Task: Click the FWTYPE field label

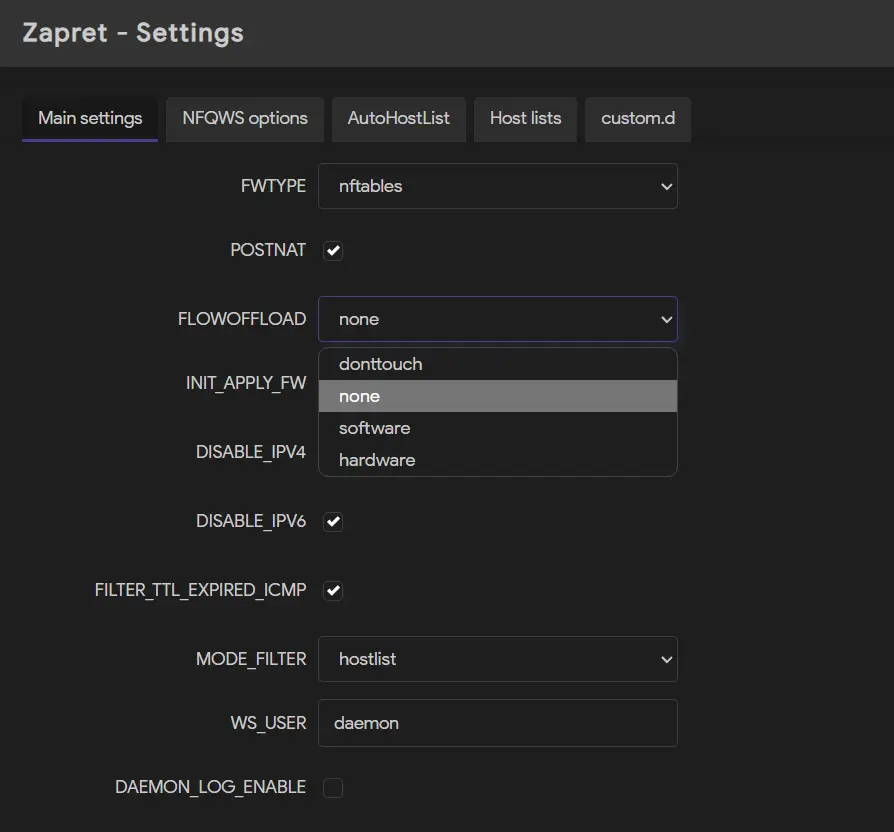Action: [x=273, y=186]
